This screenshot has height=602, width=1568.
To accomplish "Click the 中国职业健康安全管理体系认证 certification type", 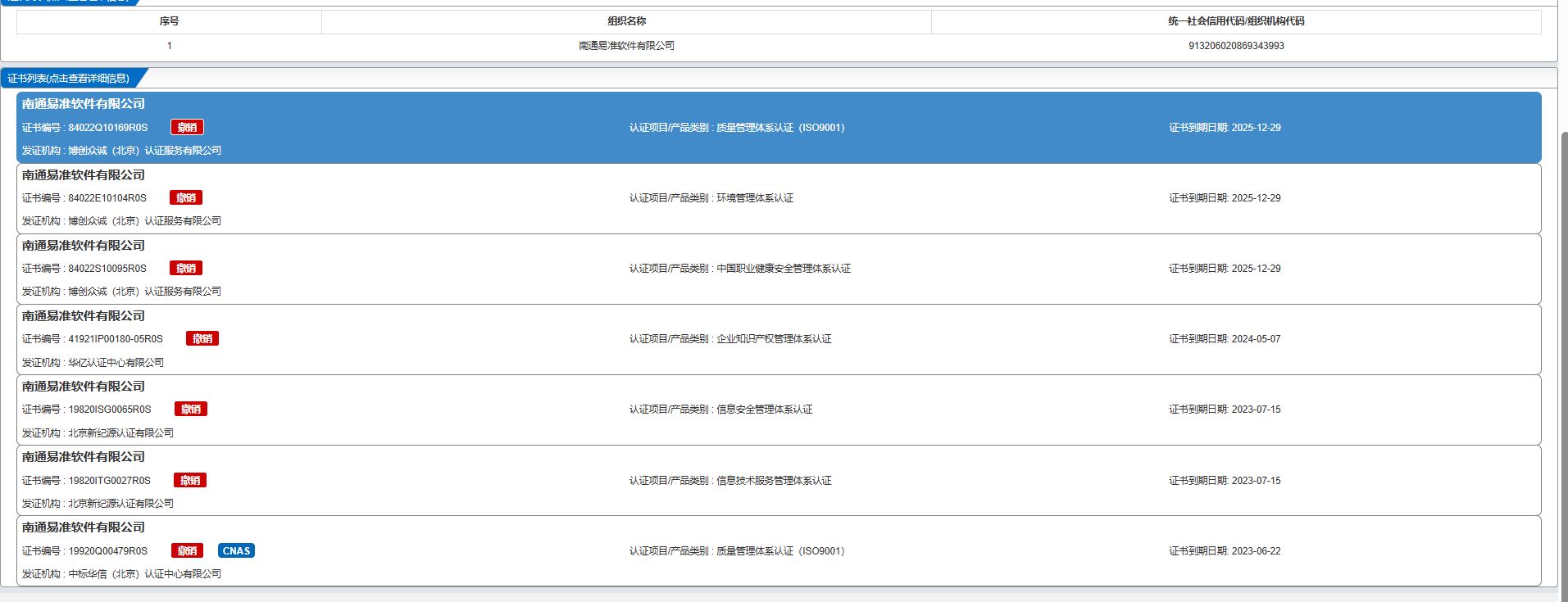I will pos(784,269).
